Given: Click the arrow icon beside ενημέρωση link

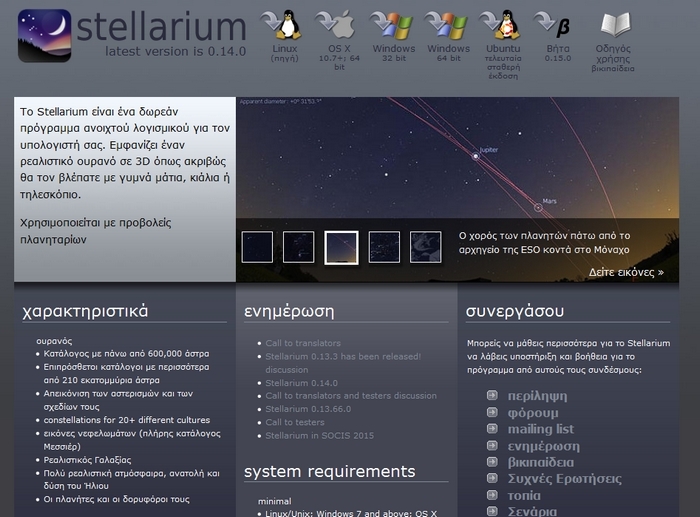Looking at the screenshot, I should (x=492, y=445).
